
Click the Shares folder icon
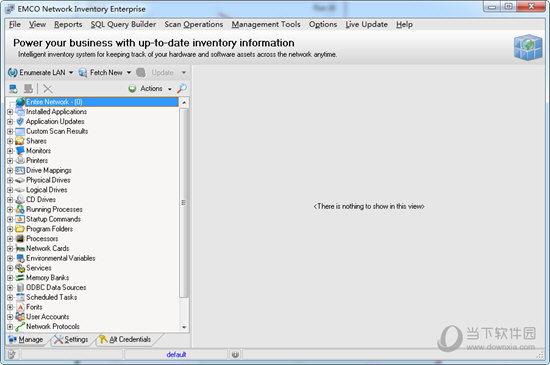pos(20,141)
